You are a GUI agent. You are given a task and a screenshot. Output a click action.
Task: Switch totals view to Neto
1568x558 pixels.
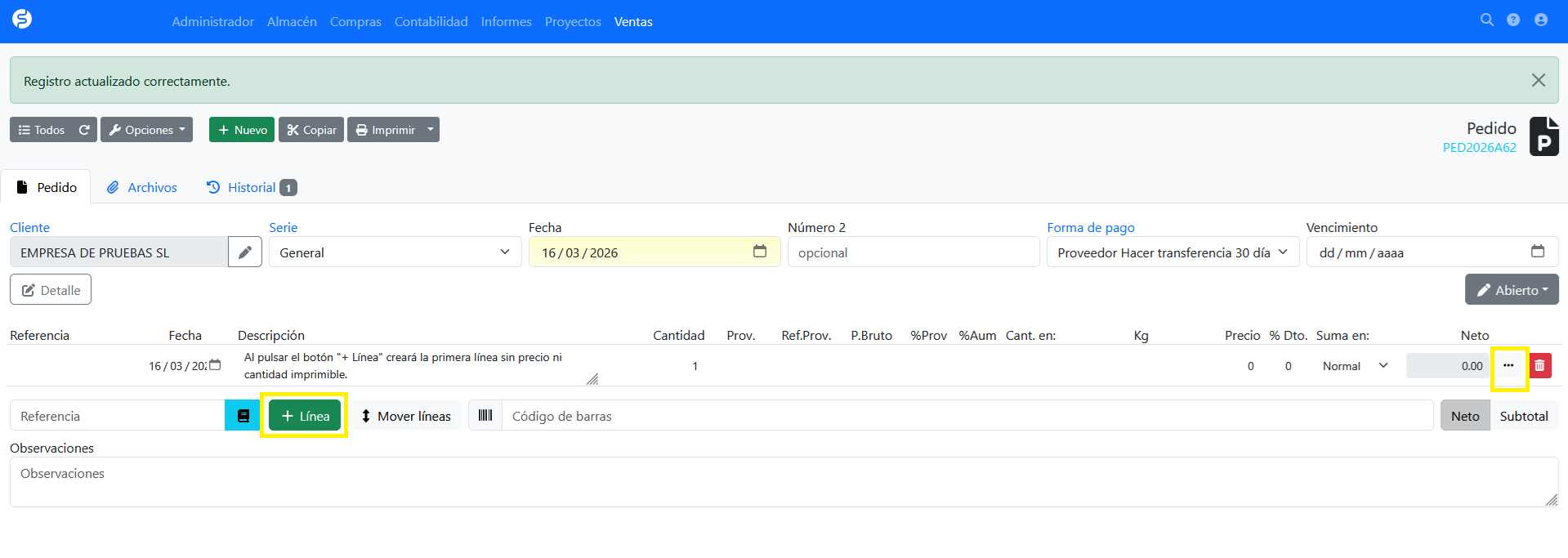[x=1464, y=416]
